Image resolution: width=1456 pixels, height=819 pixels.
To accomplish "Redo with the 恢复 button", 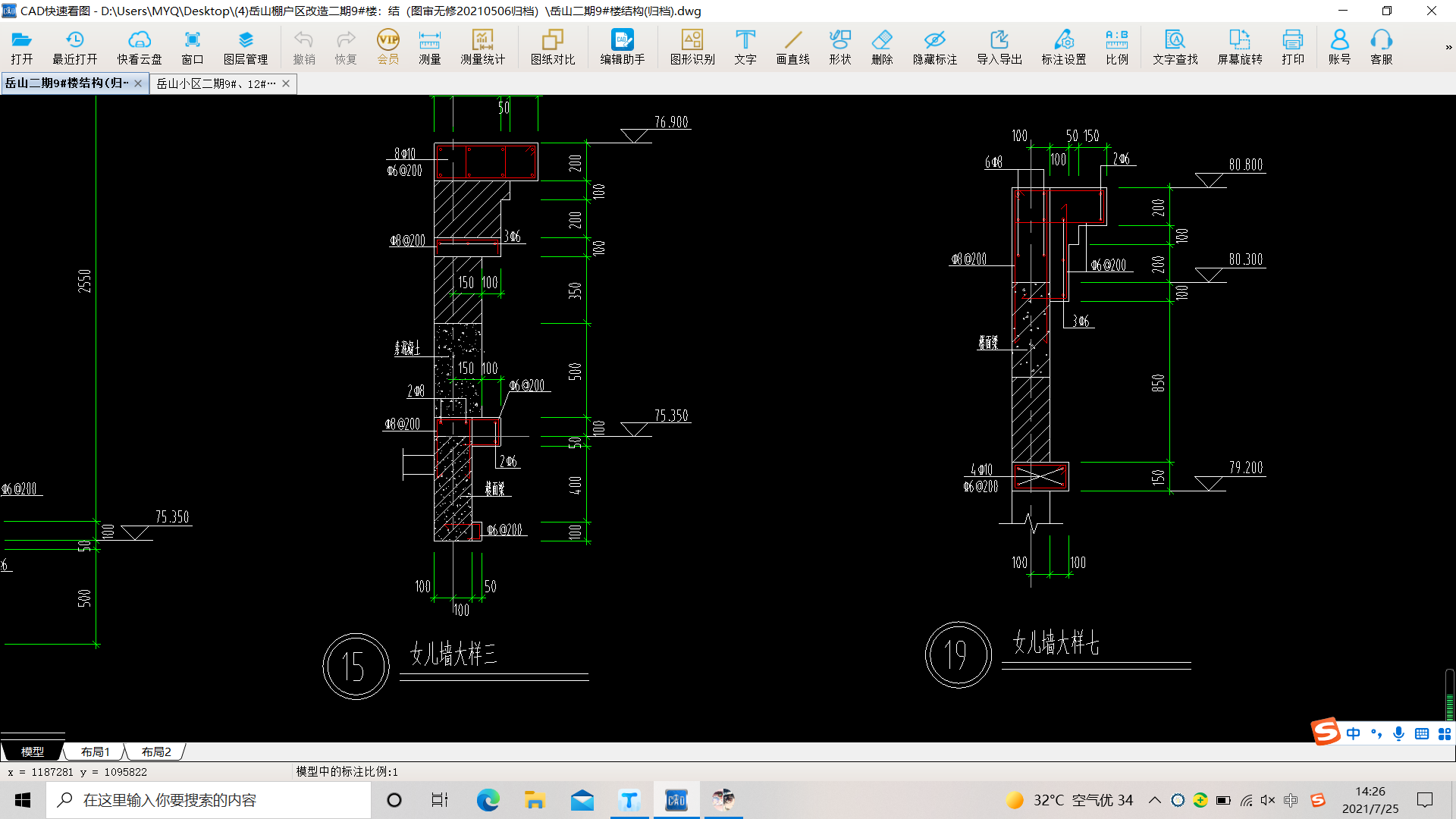I will [x=346, y=47].
